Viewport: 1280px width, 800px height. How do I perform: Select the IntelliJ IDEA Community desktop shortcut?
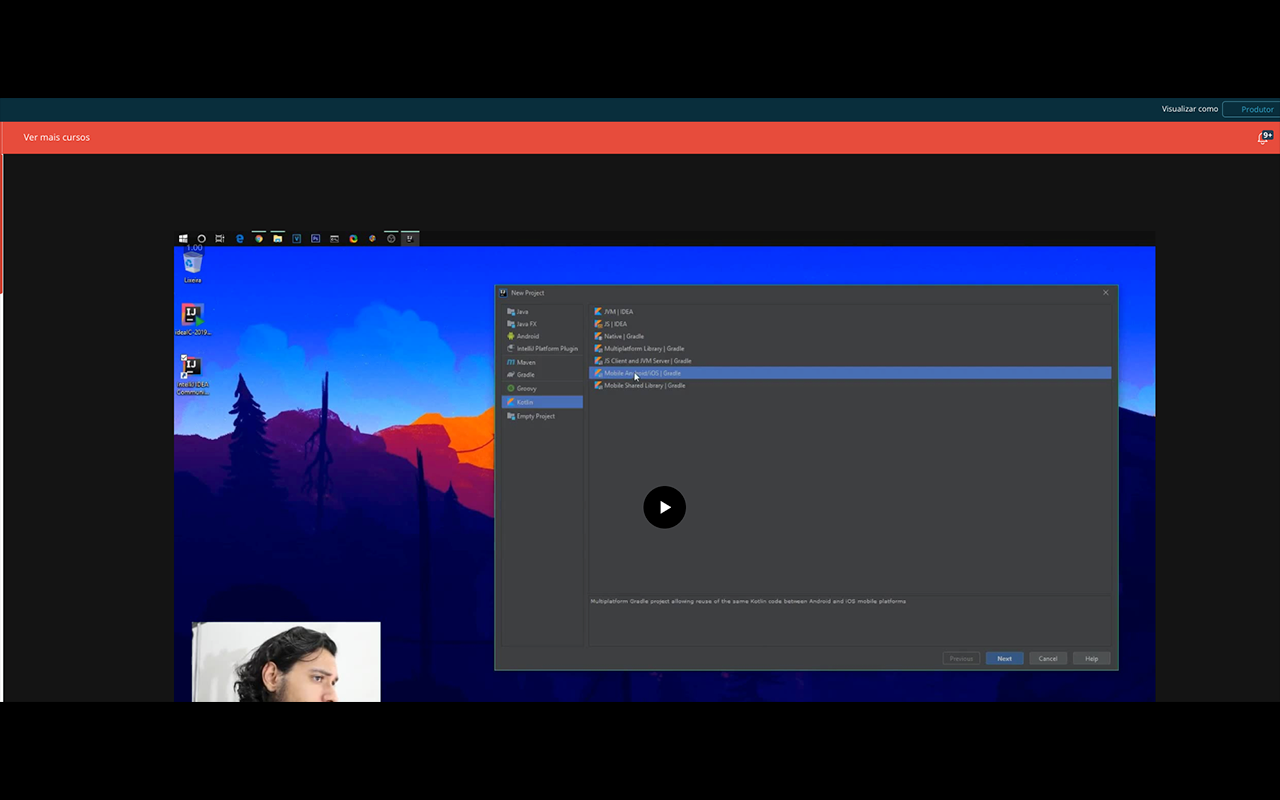coord(193,375)
